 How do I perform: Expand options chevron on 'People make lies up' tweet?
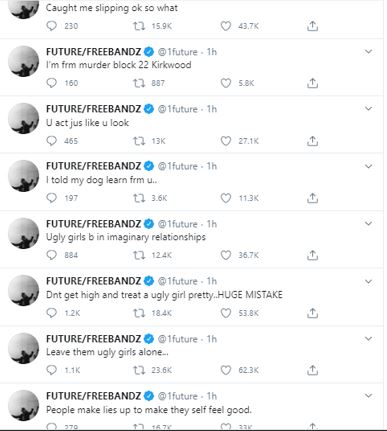368,396
